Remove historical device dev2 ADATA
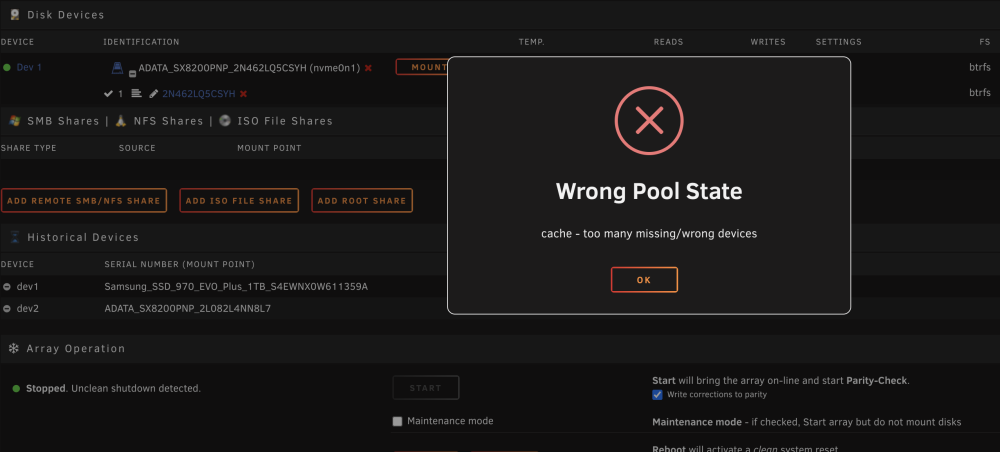The width and height of the screenshot is (1000, 452). point(7,309)
